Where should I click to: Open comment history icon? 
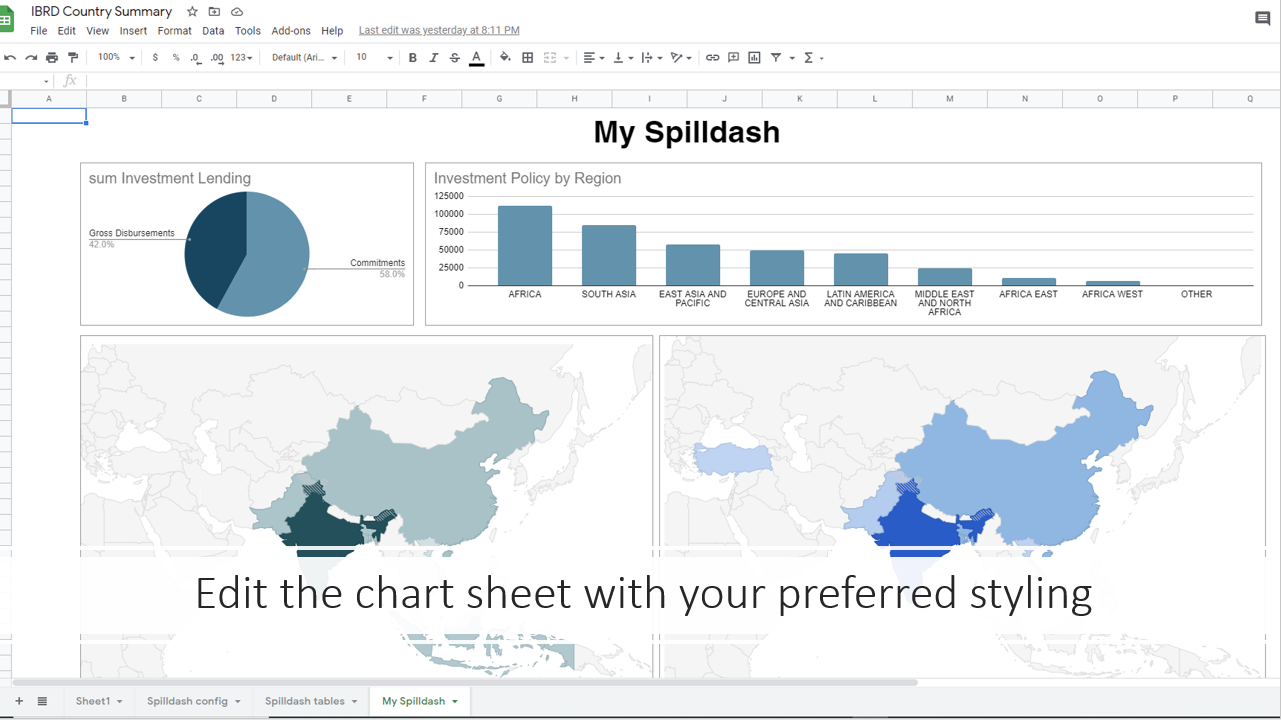tap(1263, 19)
